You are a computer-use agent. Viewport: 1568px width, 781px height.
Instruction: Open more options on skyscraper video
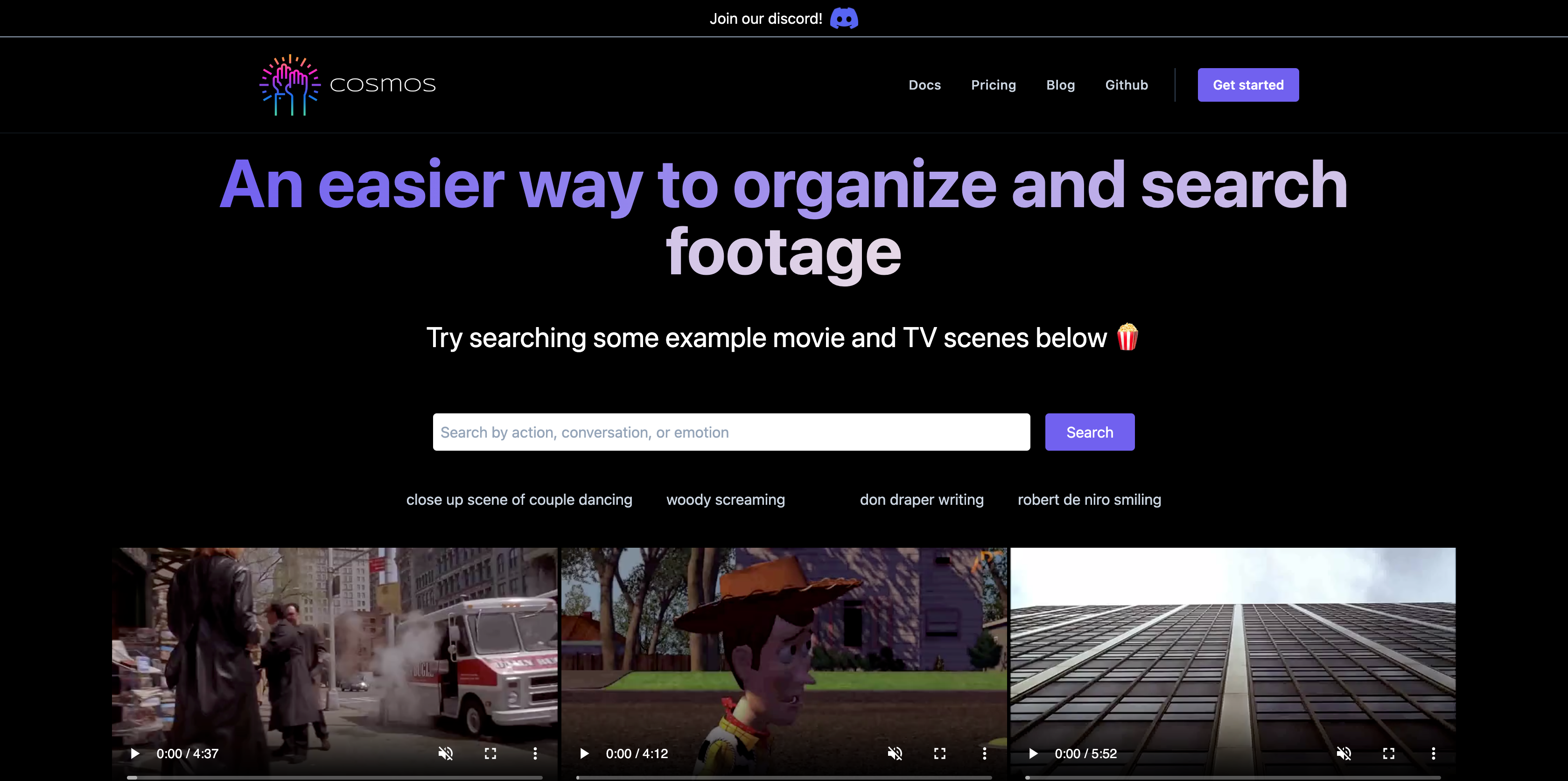tap(1434, 753)
